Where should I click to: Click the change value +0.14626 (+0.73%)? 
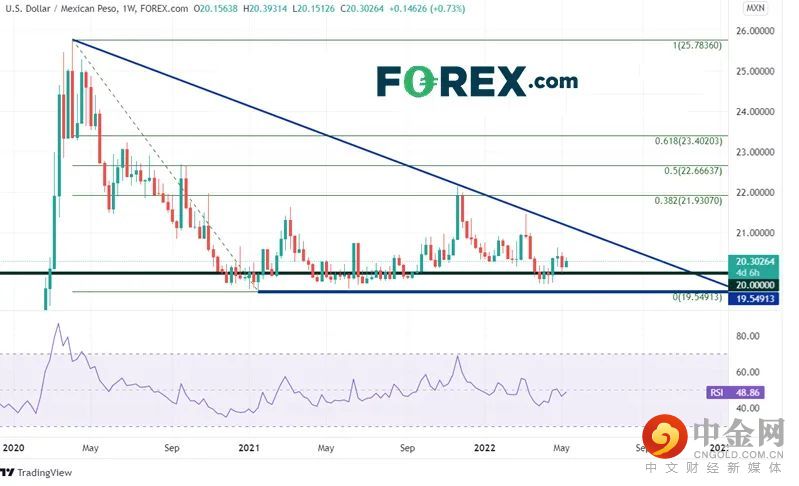pos(428,9)
